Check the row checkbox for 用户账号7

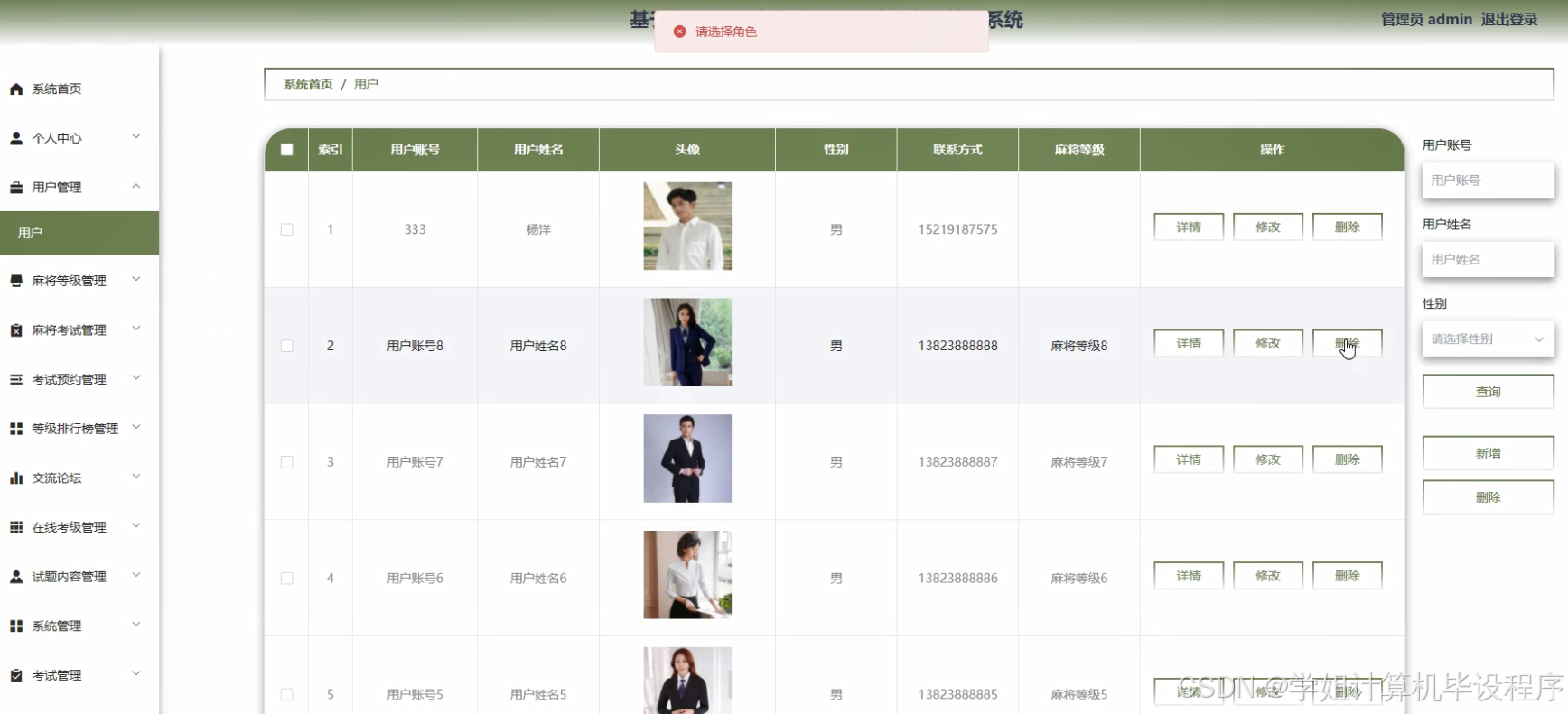286,462
